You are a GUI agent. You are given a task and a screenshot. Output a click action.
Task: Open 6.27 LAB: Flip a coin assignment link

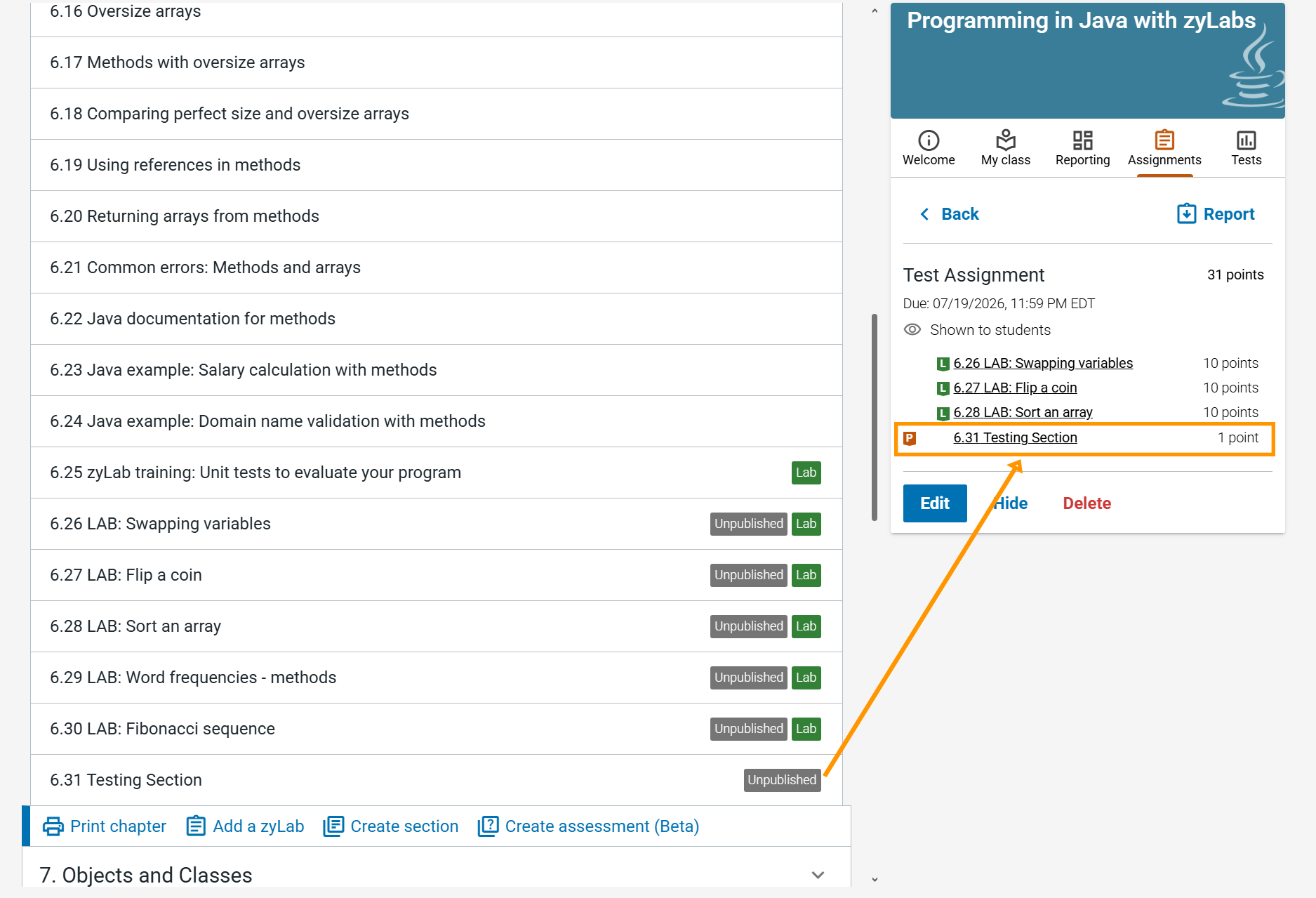tap(1015, 388)
